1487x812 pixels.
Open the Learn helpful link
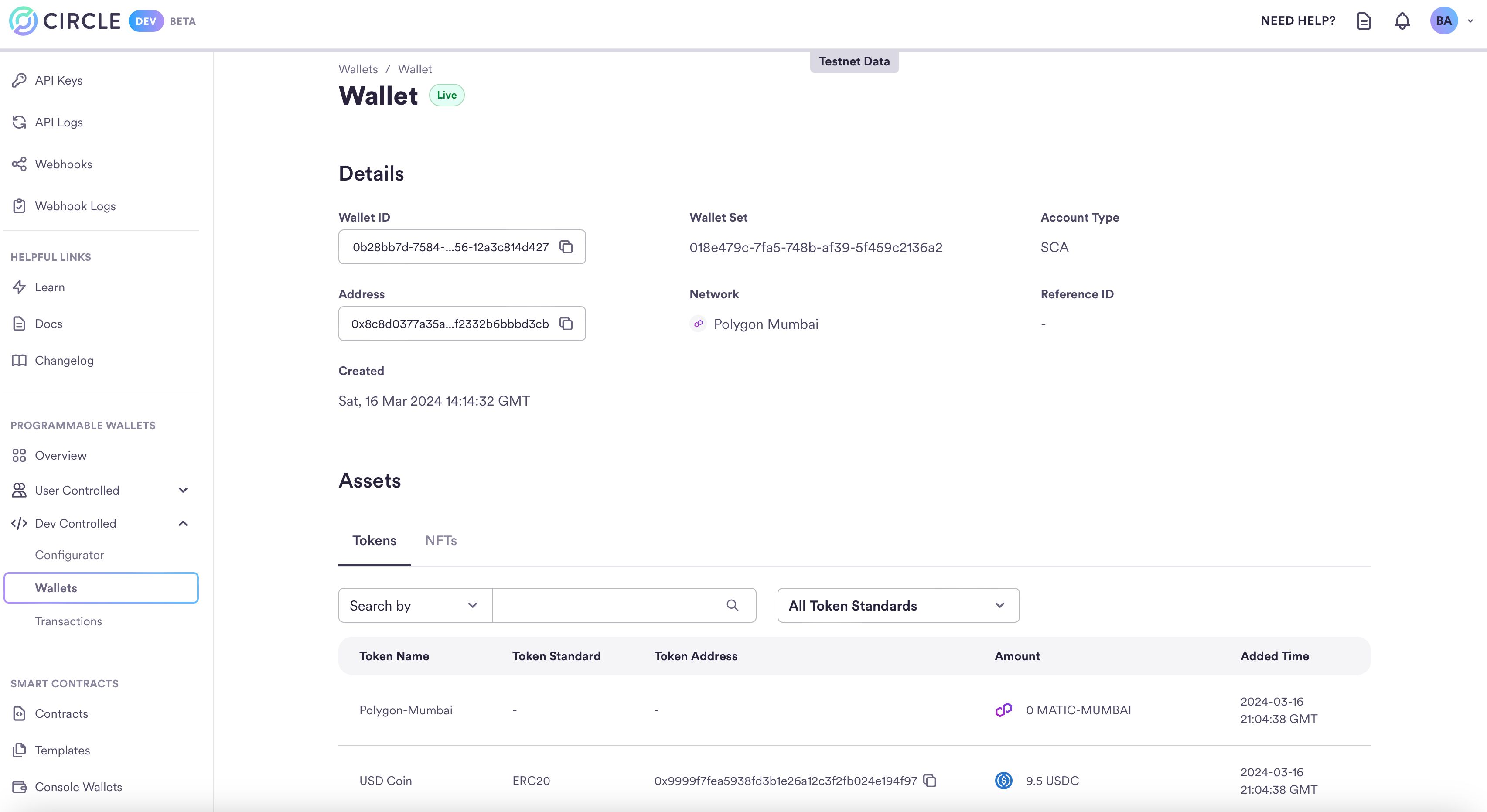(x=50, y=287)
